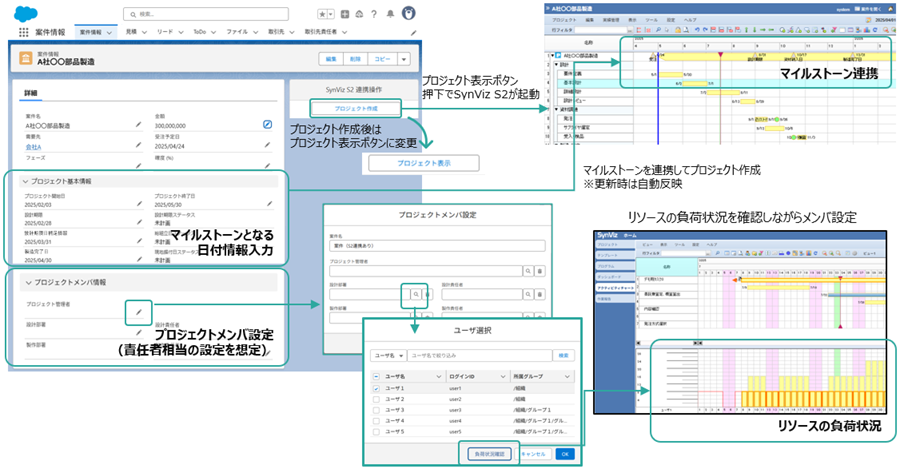
Task: Collapse the プロジェクト基本情報 section
Action: click(x=27, y=182)
